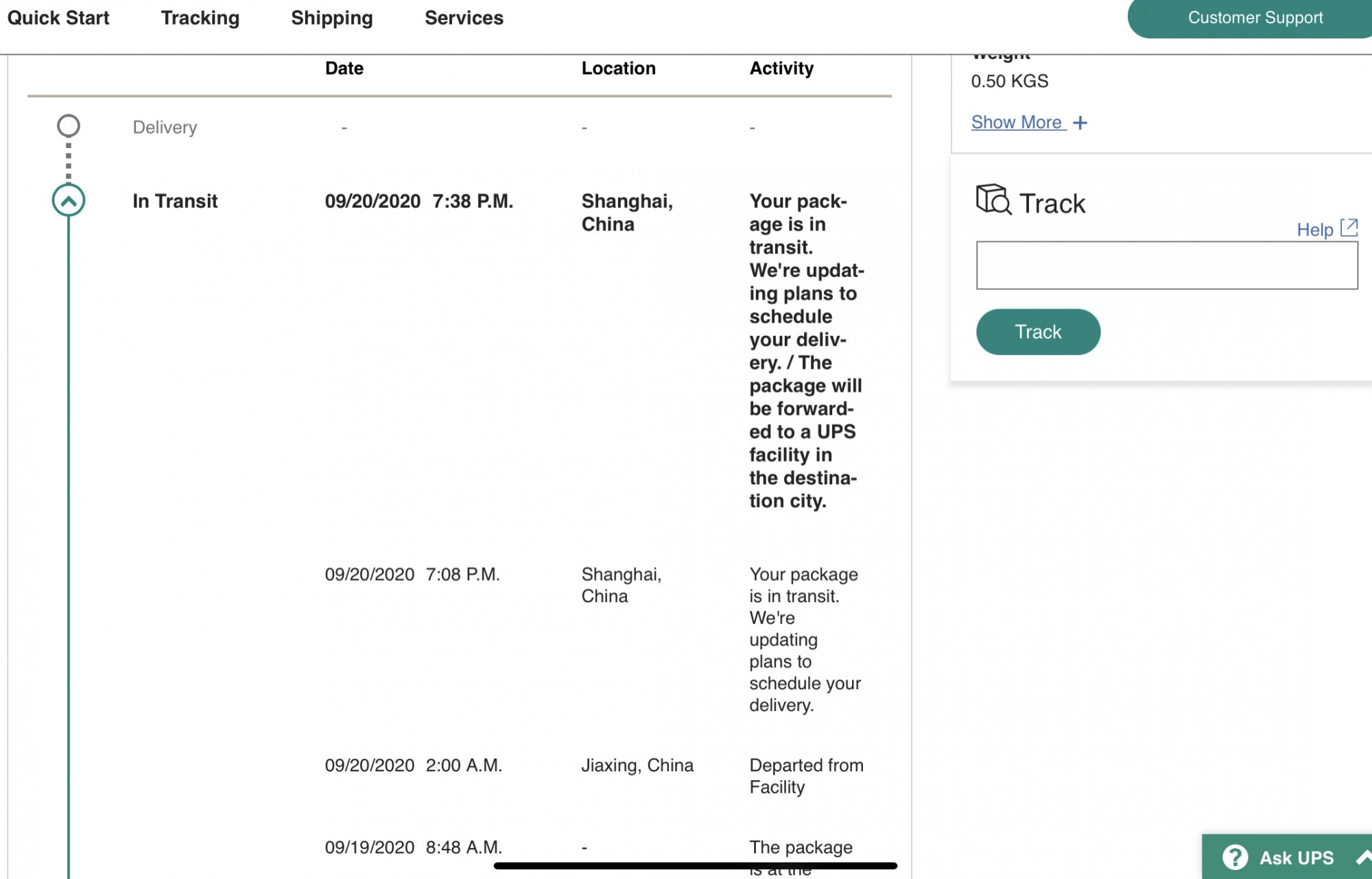Screen dimensions: 1372x879
Task: Expand Show More shipment details
Action: pyautogui.click(x=1017, y=122)
